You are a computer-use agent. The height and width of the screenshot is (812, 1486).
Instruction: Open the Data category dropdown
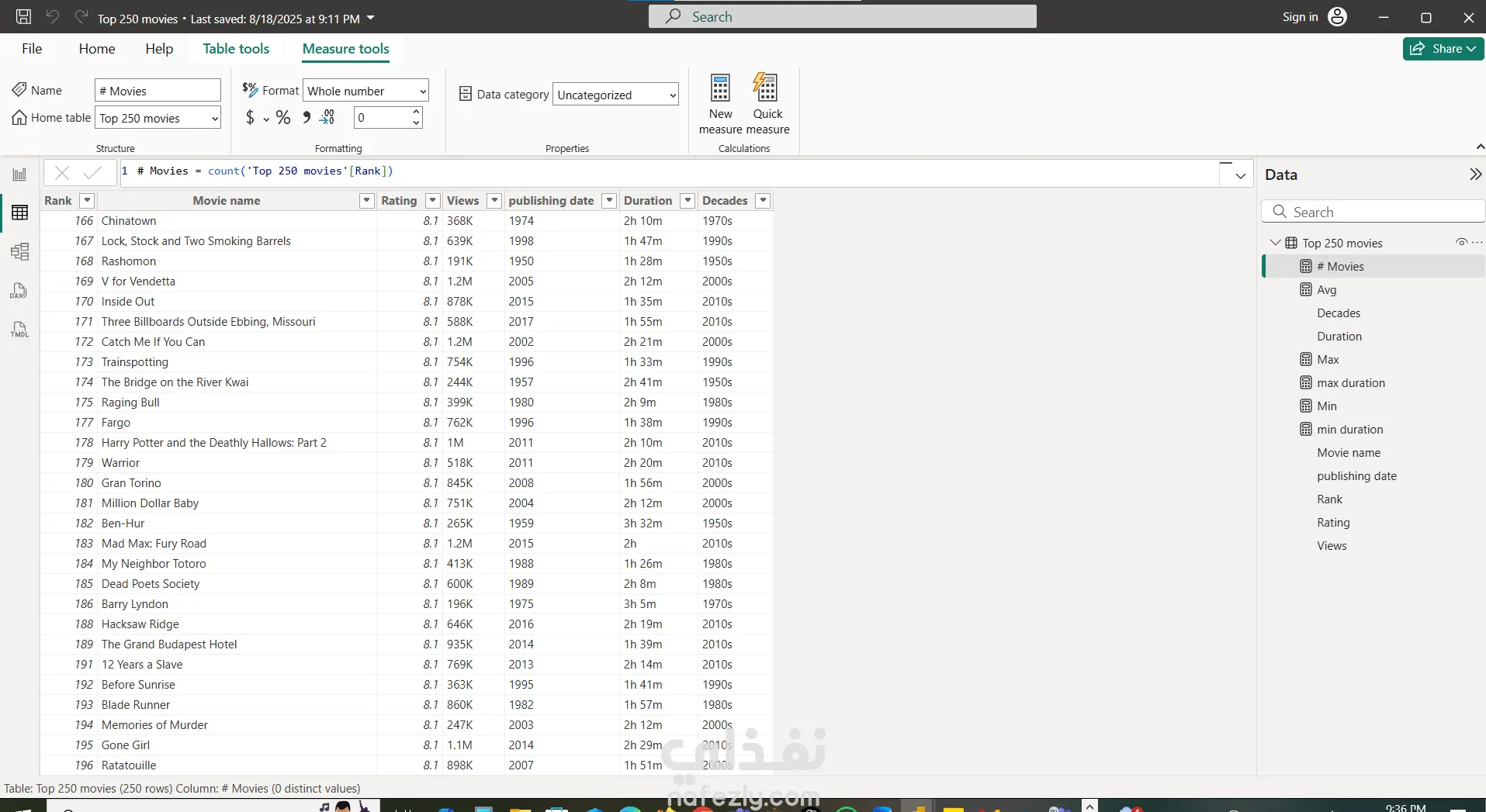click(615, 95)
